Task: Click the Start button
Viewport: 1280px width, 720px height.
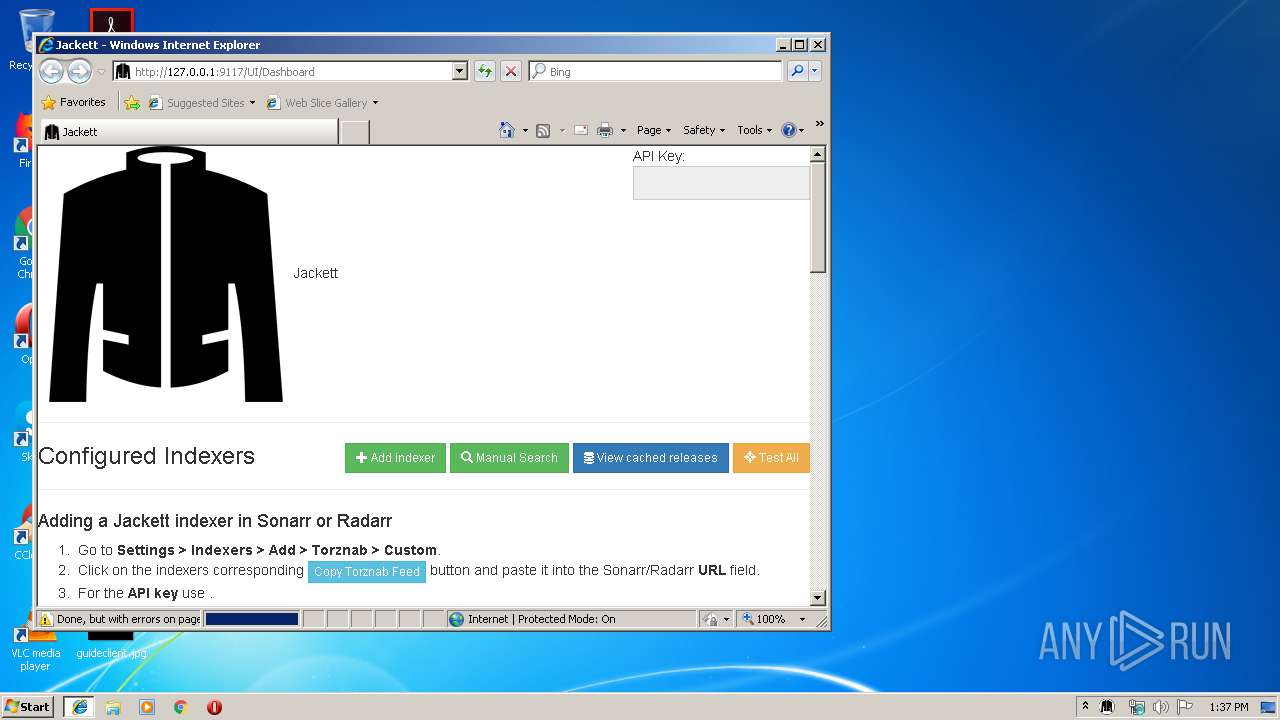Action: coord(28,707)
